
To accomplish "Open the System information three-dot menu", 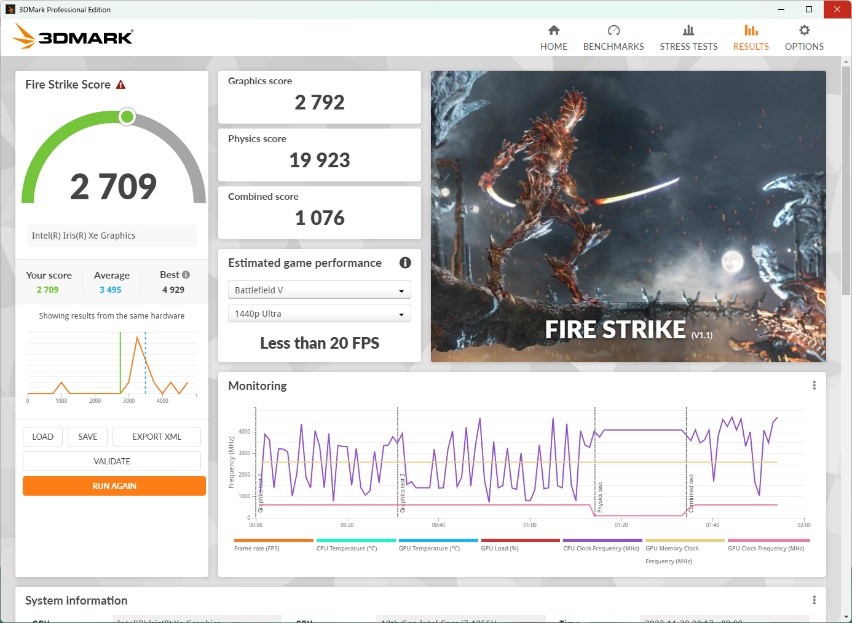I will [x=814, y=601].
